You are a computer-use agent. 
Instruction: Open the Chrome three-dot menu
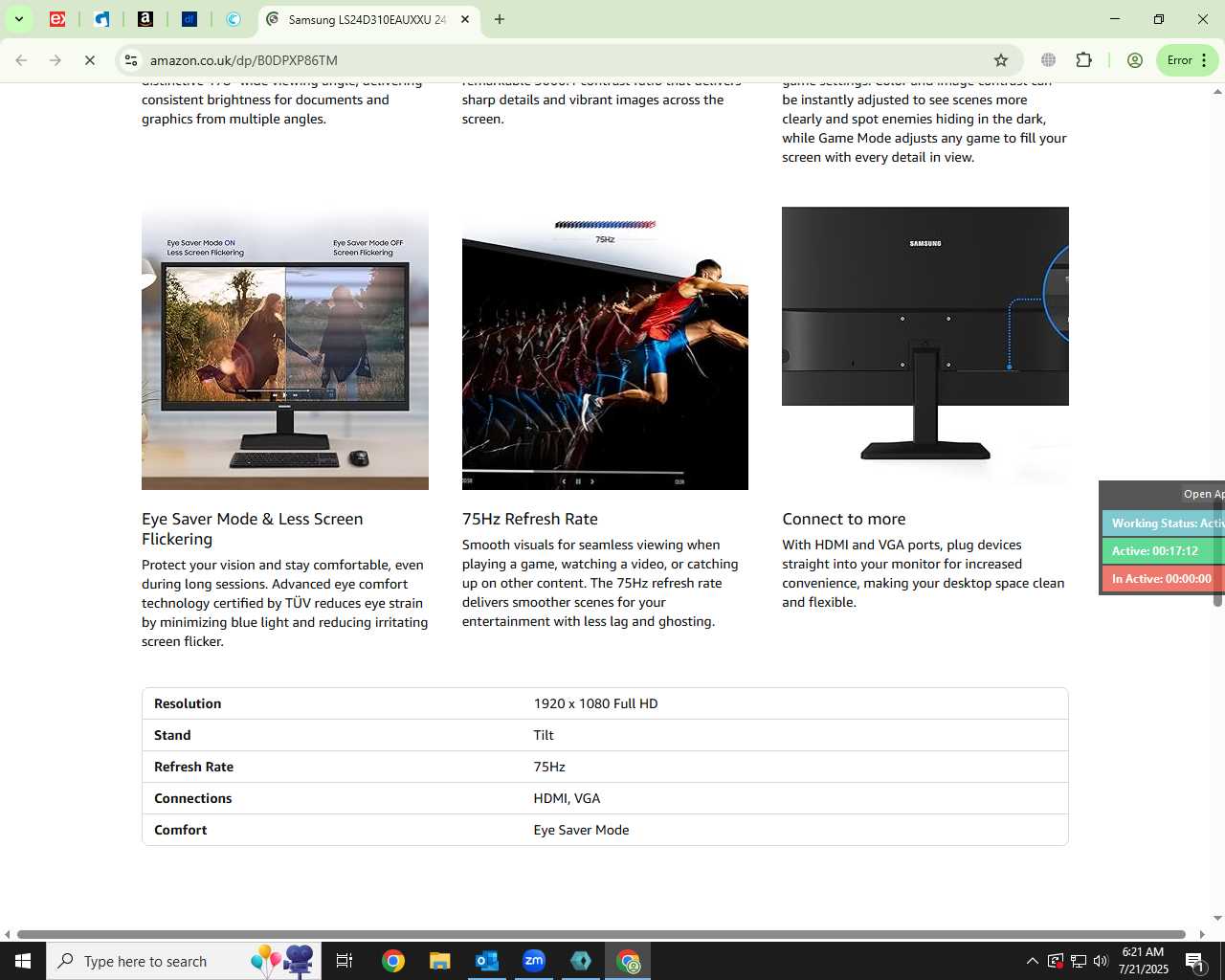[1204, 60]
